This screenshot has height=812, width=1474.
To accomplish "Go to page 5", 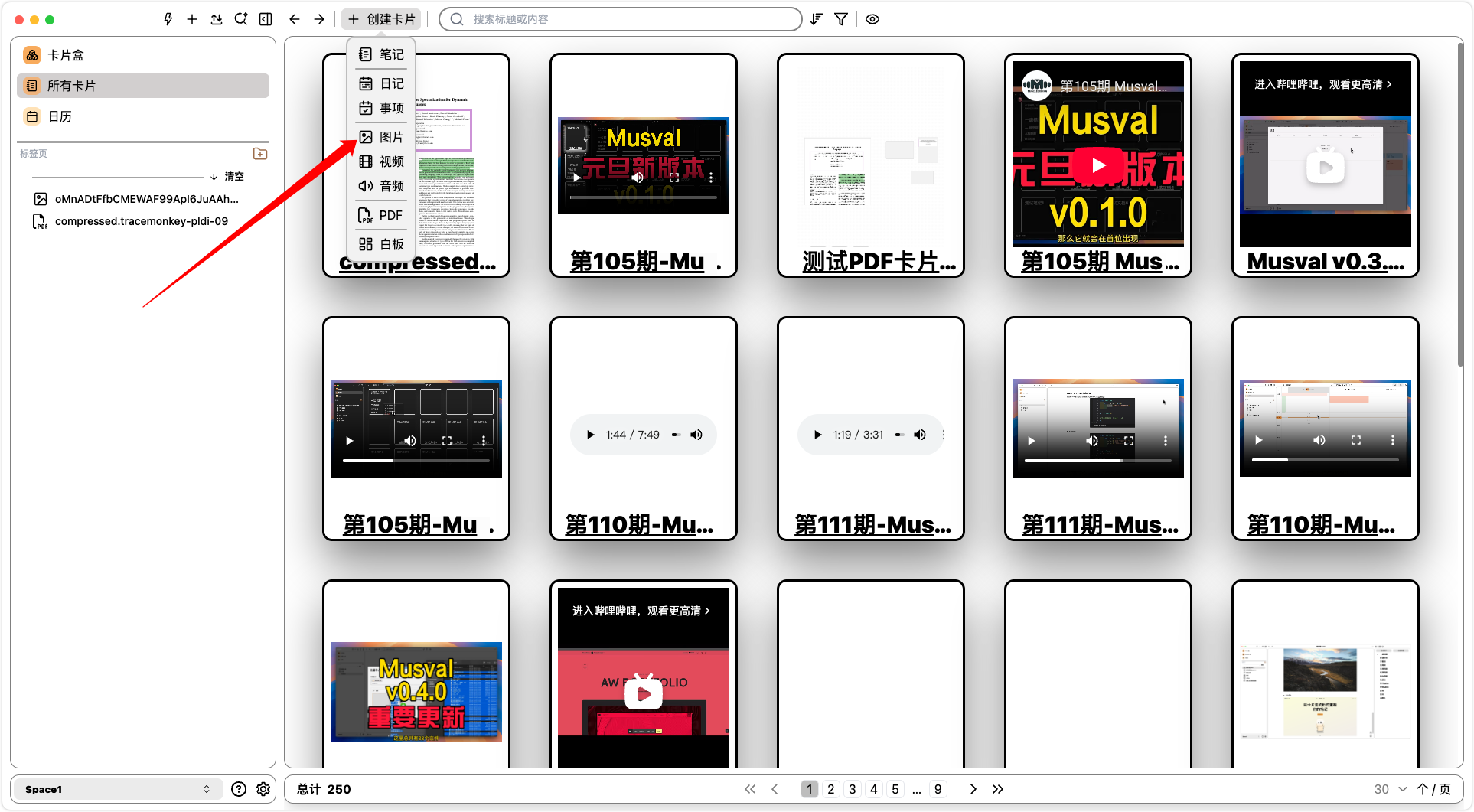I will pyautogui.click(x=895, y=789).
